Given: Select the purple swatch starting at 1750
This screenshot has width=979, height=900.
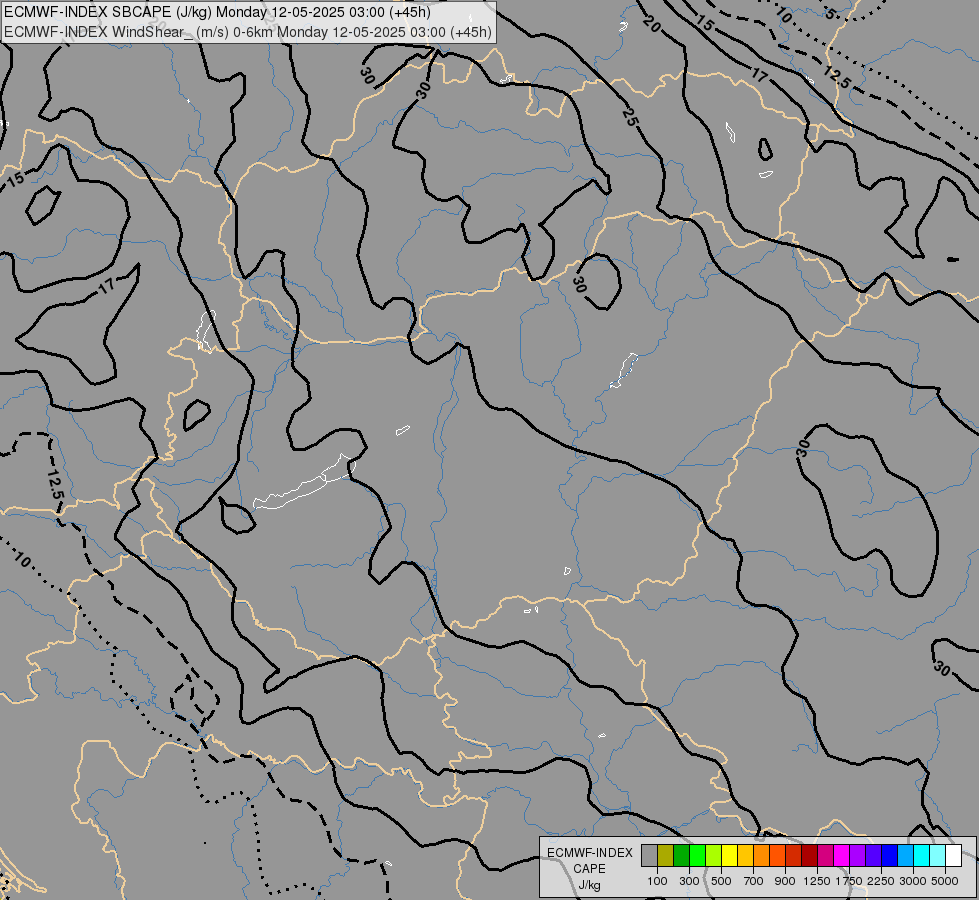Looking at the screenshot, I should pyautogui.click(x=857, y=855).
